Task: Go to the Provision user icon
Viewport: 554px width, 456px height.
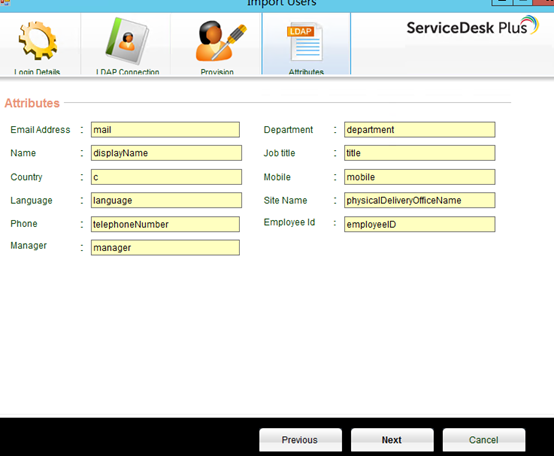Action: [x=220, y=41]
